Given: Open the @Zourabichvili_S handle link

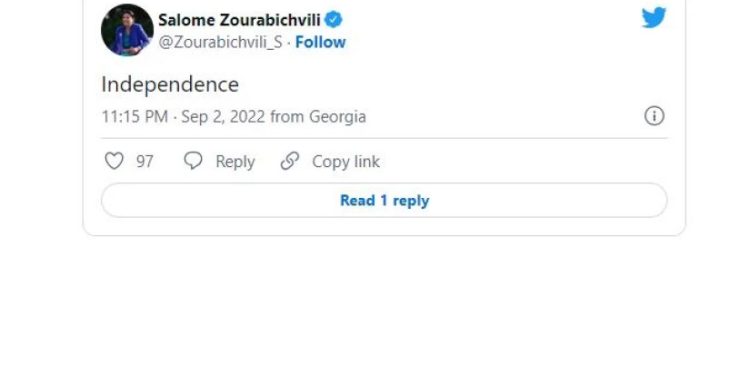Looking at the screenshot, I should pos(220,42).
